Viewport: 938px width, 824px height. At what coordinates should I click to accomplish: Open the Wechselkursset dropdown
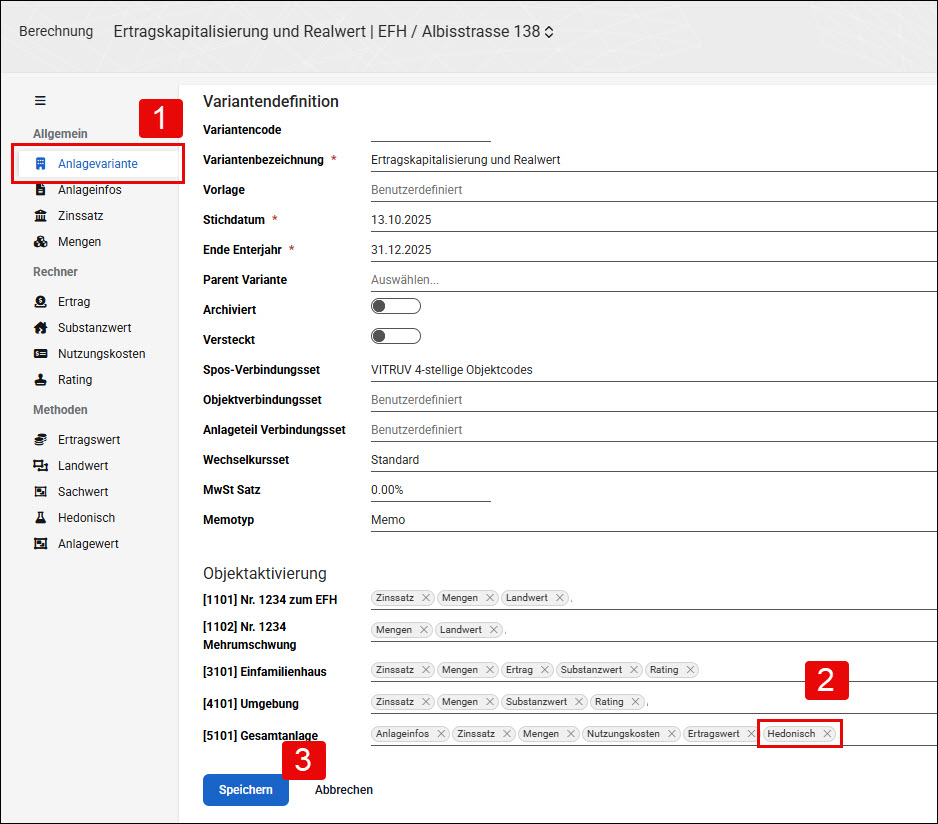[654, 460]
